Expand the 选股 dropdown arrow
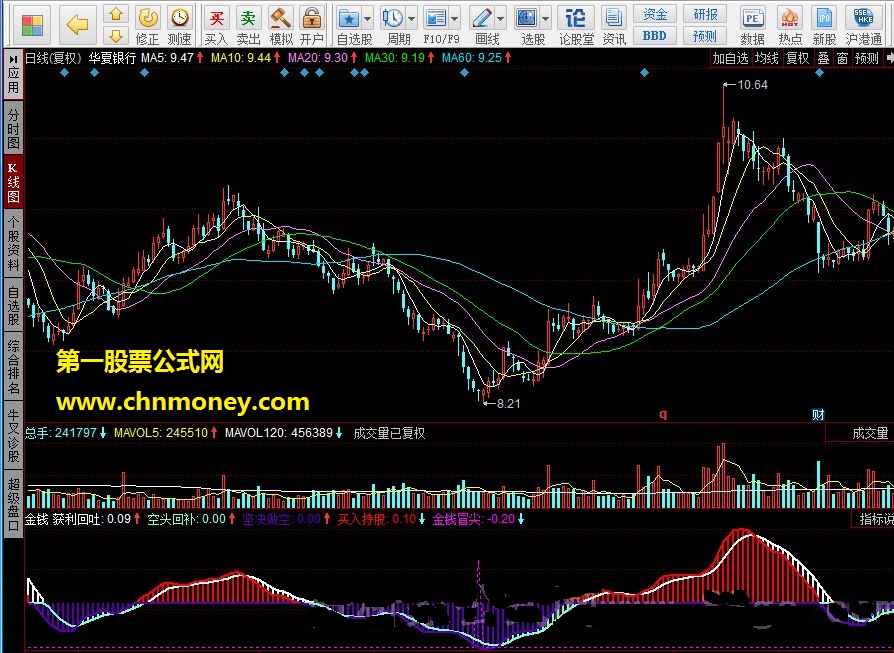This screenshot has width=894, height=653. click(x=545, y=19)
